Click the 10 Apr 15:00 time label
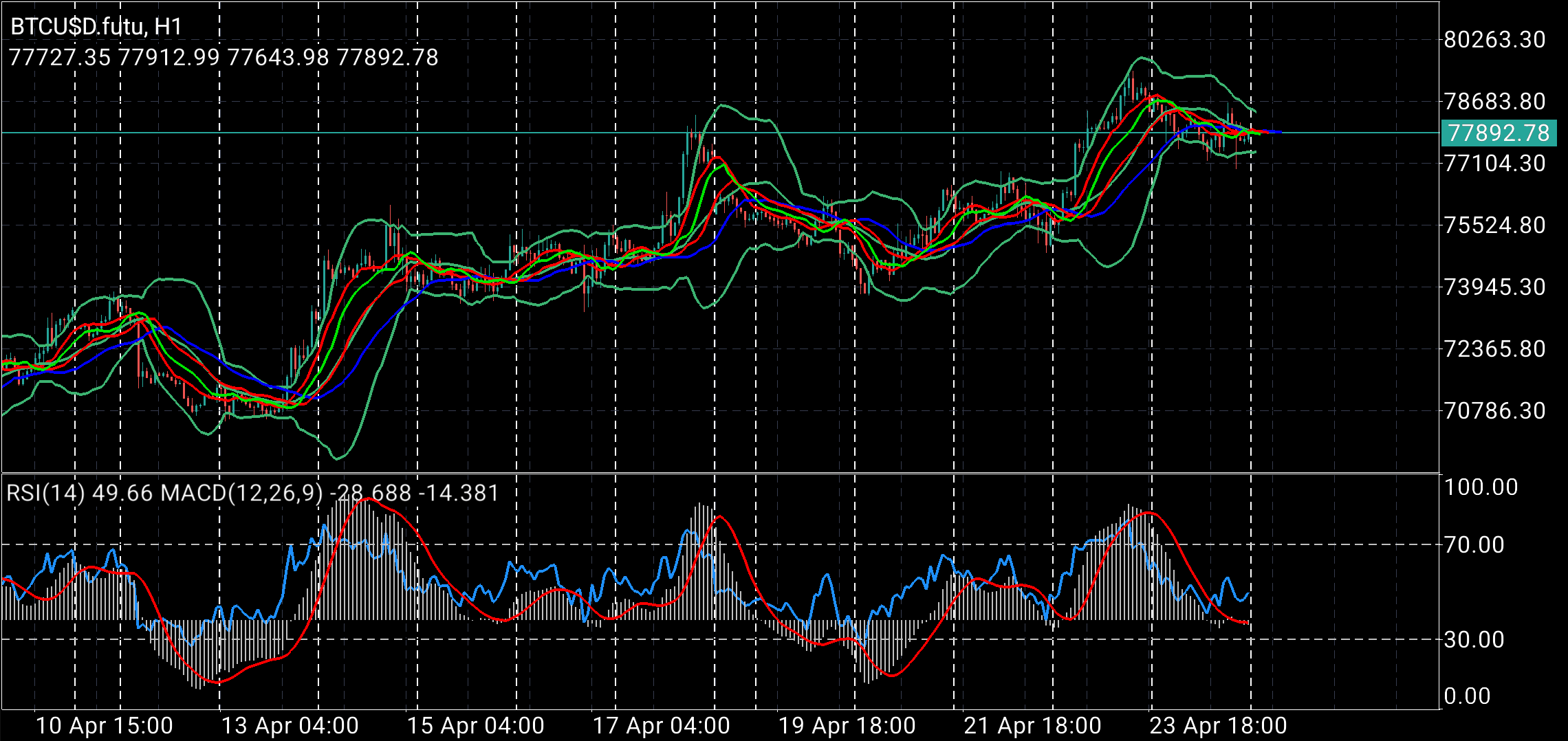The width and height of the screenshot is (1568, 741). (x=104, y=726)
